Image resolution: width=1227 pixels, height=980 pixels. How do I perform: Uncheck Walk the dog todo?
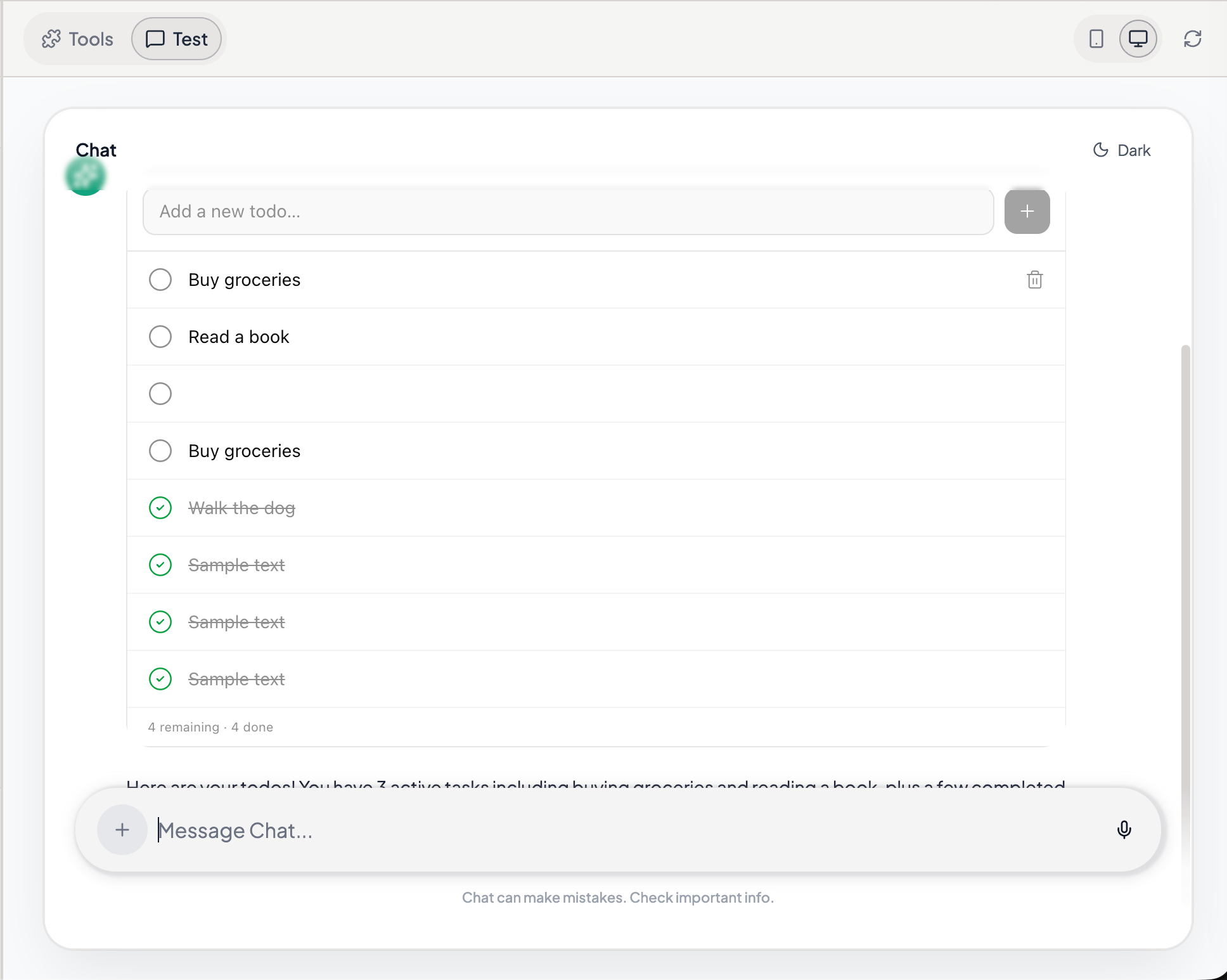(160, 508)
